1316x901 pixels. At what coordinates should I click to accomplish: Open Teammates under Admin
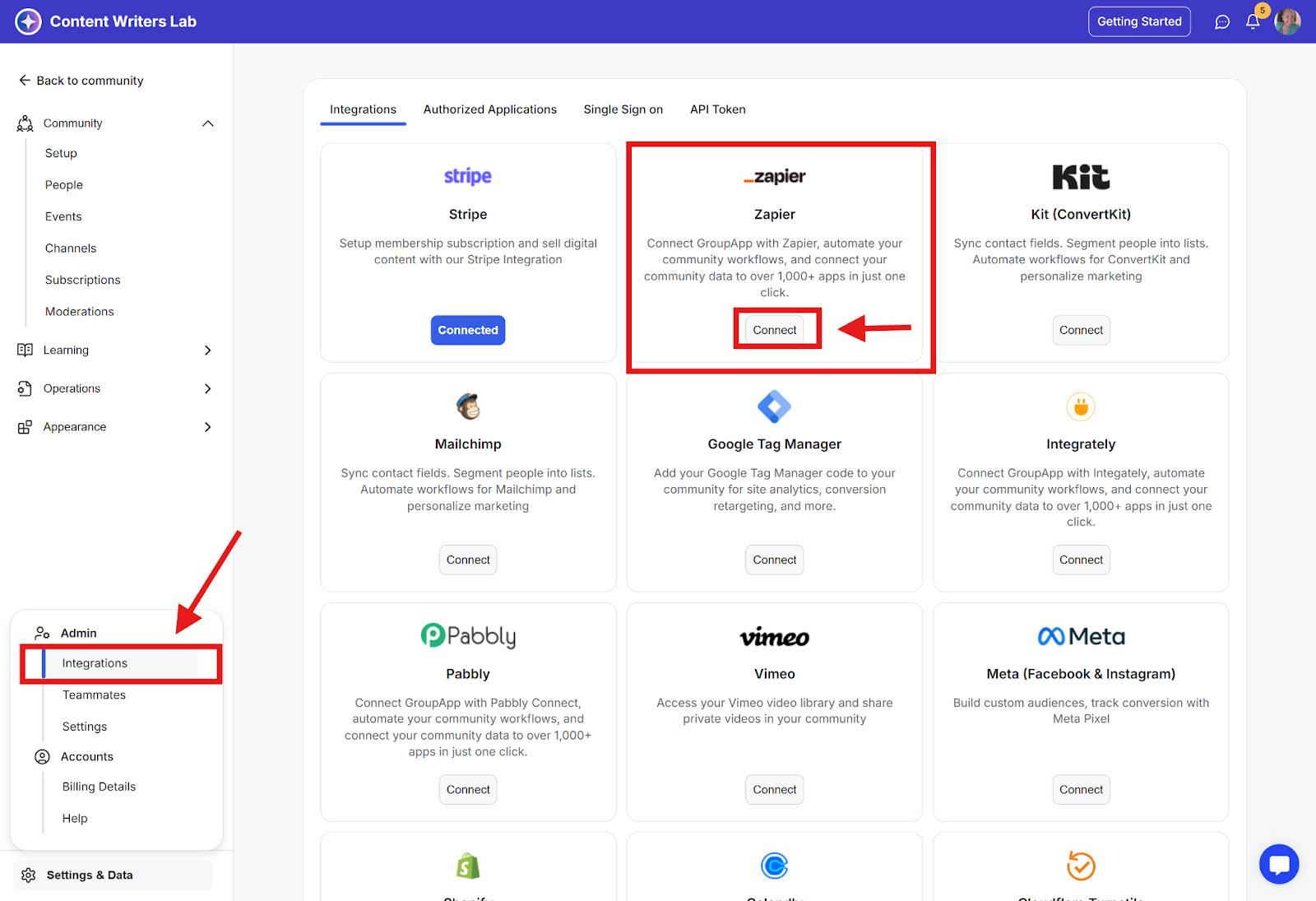[x=95, y=695]
